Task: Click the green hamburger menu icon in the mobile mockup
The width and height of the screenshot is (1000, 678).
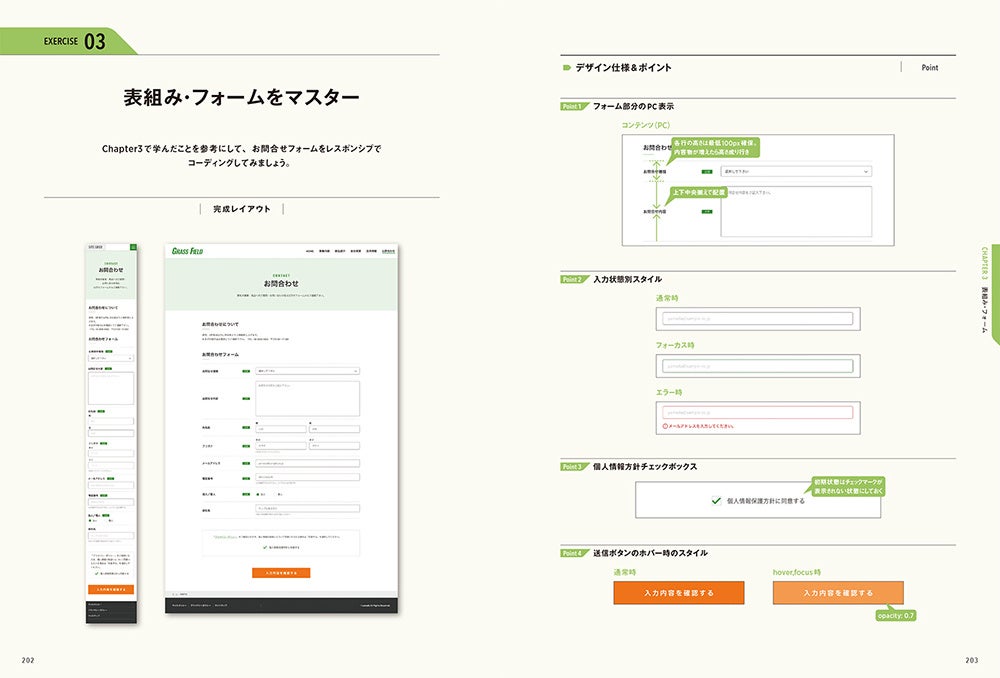Action: [133, 247]
